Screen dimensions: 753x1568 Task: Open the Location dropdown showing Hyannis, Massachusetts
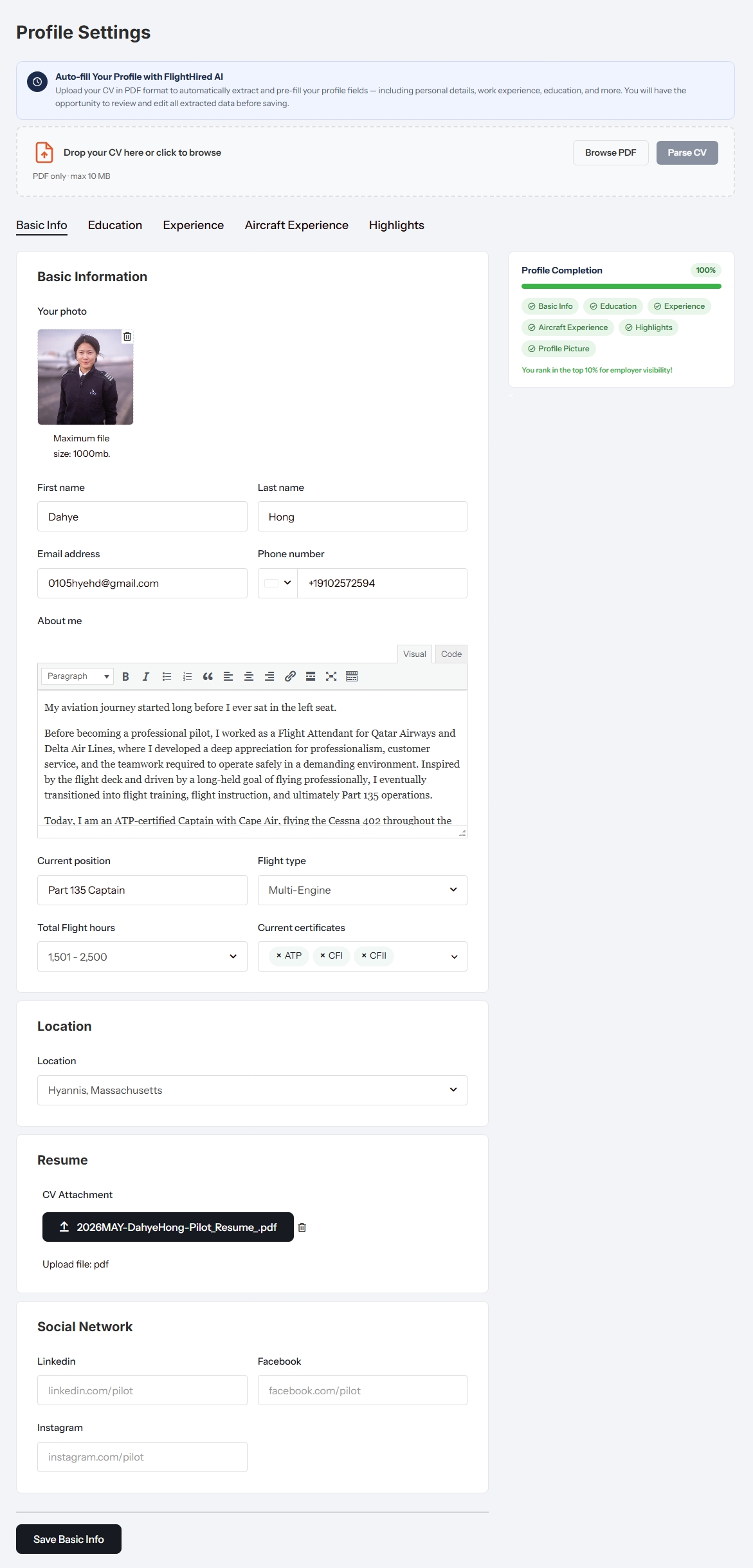click(252, 1091)
